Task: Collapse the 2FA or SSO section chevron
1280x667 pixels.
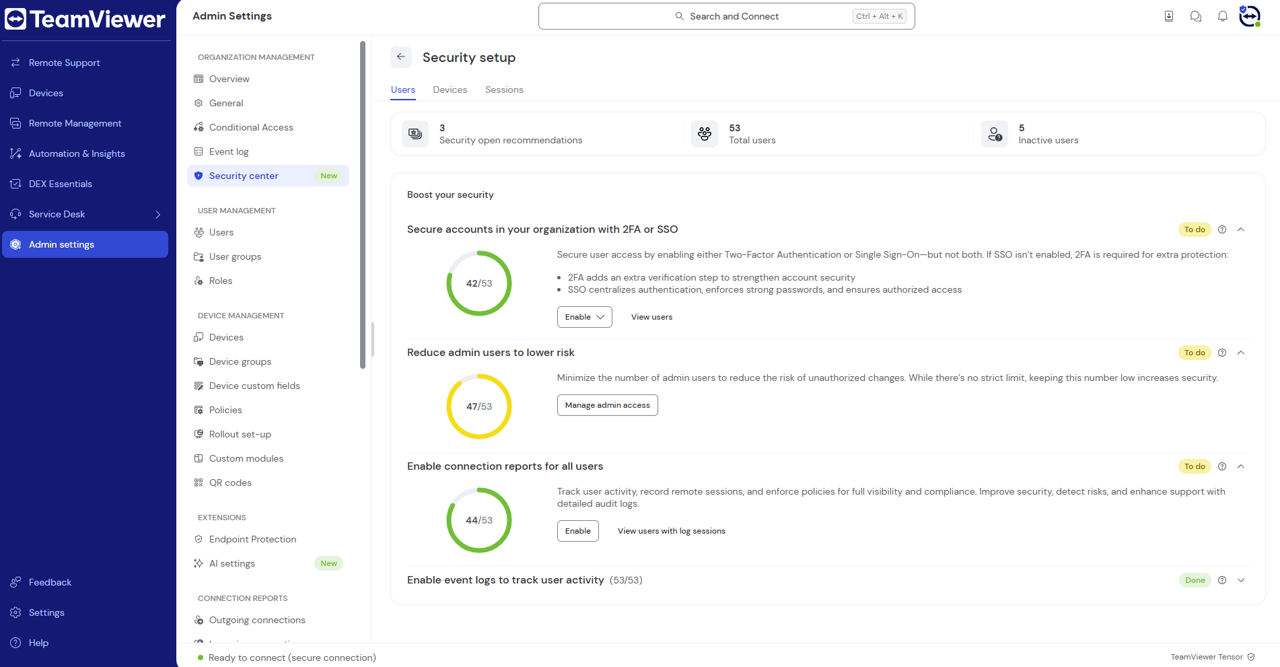Action: click(1241, 230)
